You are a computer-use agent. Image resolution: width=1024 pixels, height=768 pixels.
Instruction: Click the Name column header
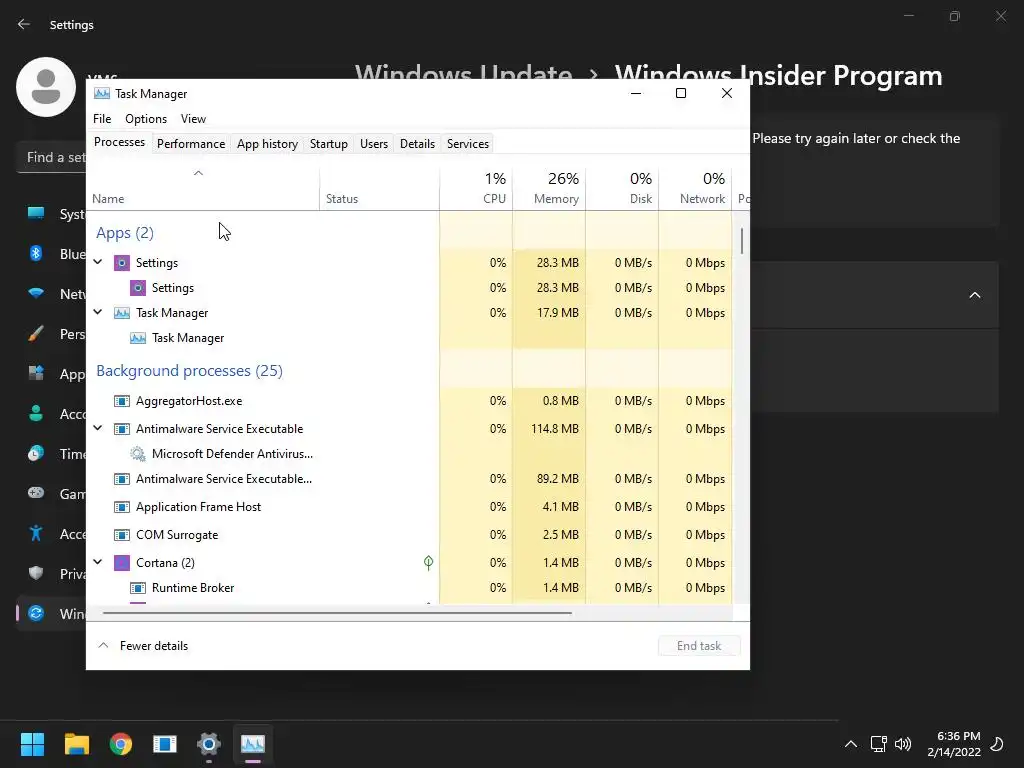tap(203, 188)
